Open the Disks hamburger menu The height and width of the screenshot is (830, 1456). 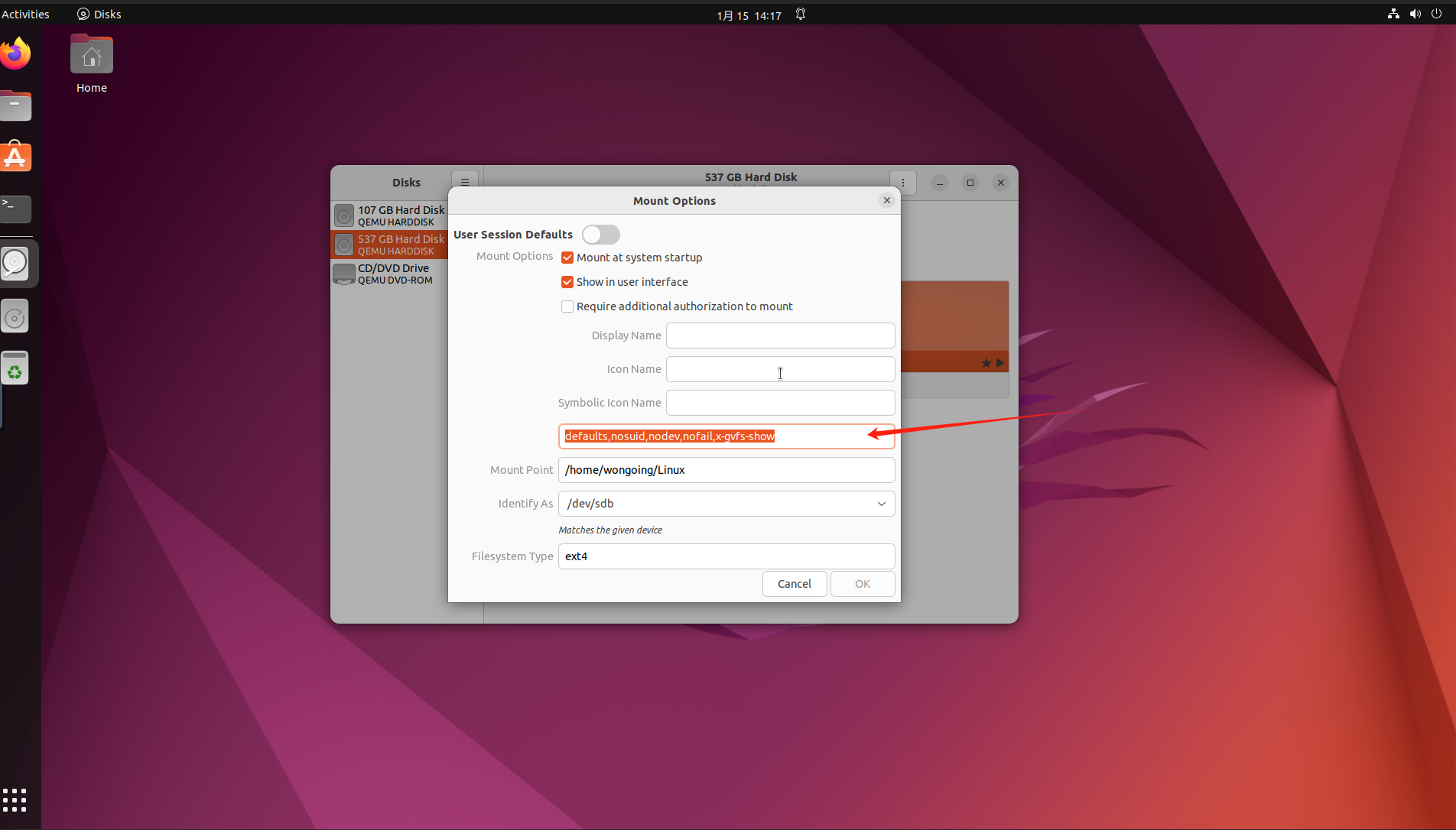pyautogui.click(x=464, y=183)
